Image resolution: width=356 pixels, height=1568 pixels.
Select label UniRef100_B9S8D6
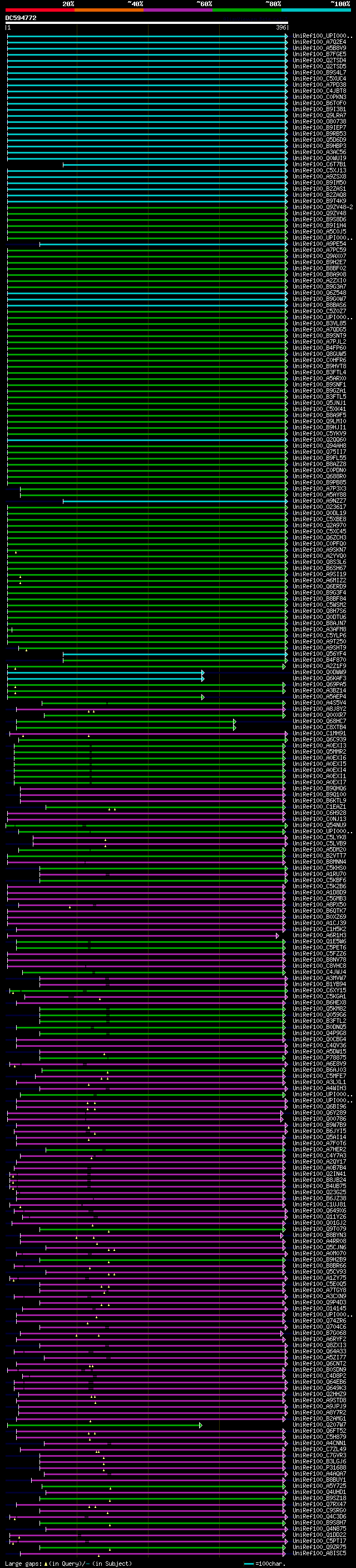(x=319, y=219)
